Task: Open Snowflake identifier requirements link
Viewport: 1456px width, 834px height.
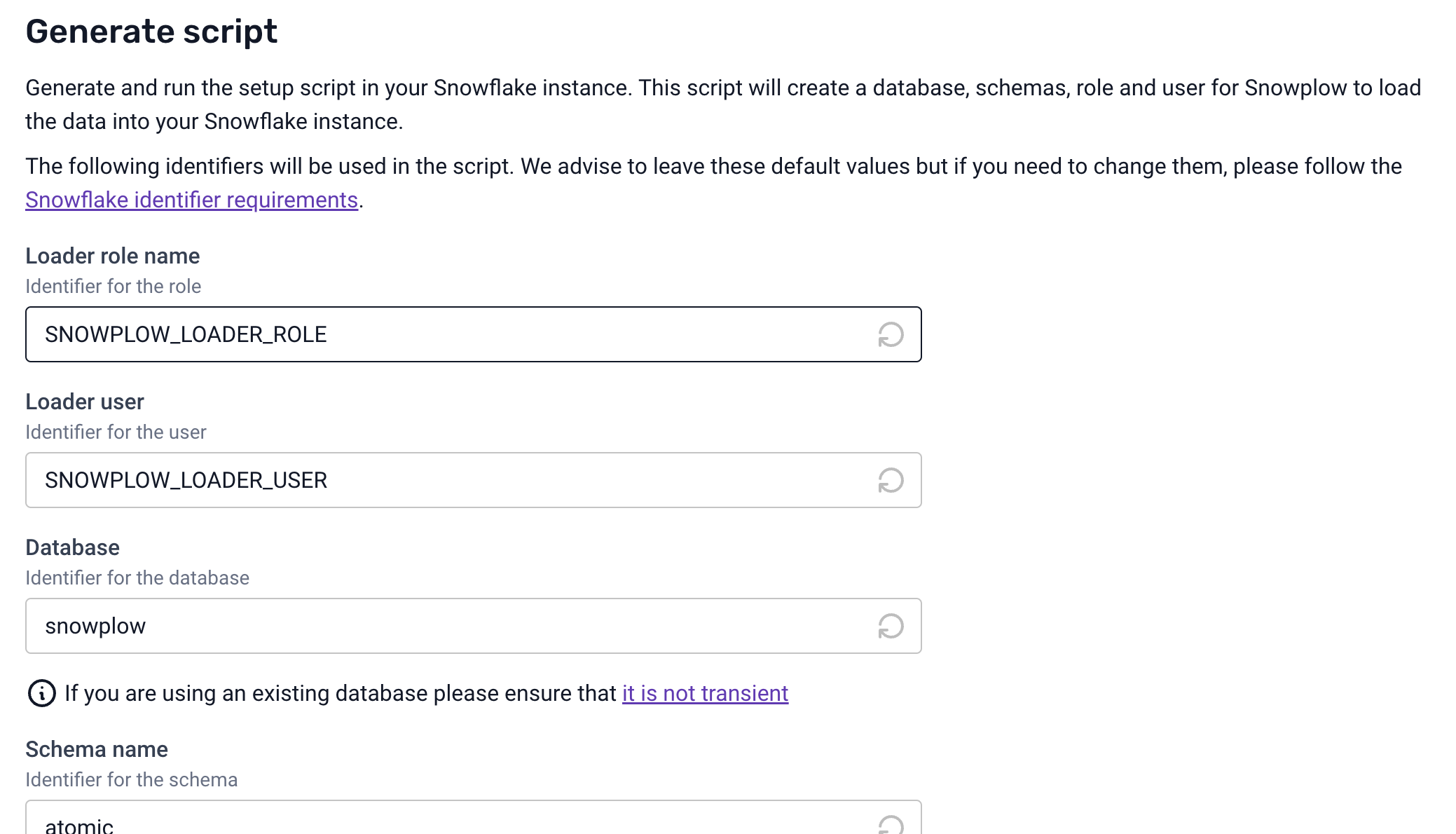Action: pyautogui.click(x=191, y=200)
